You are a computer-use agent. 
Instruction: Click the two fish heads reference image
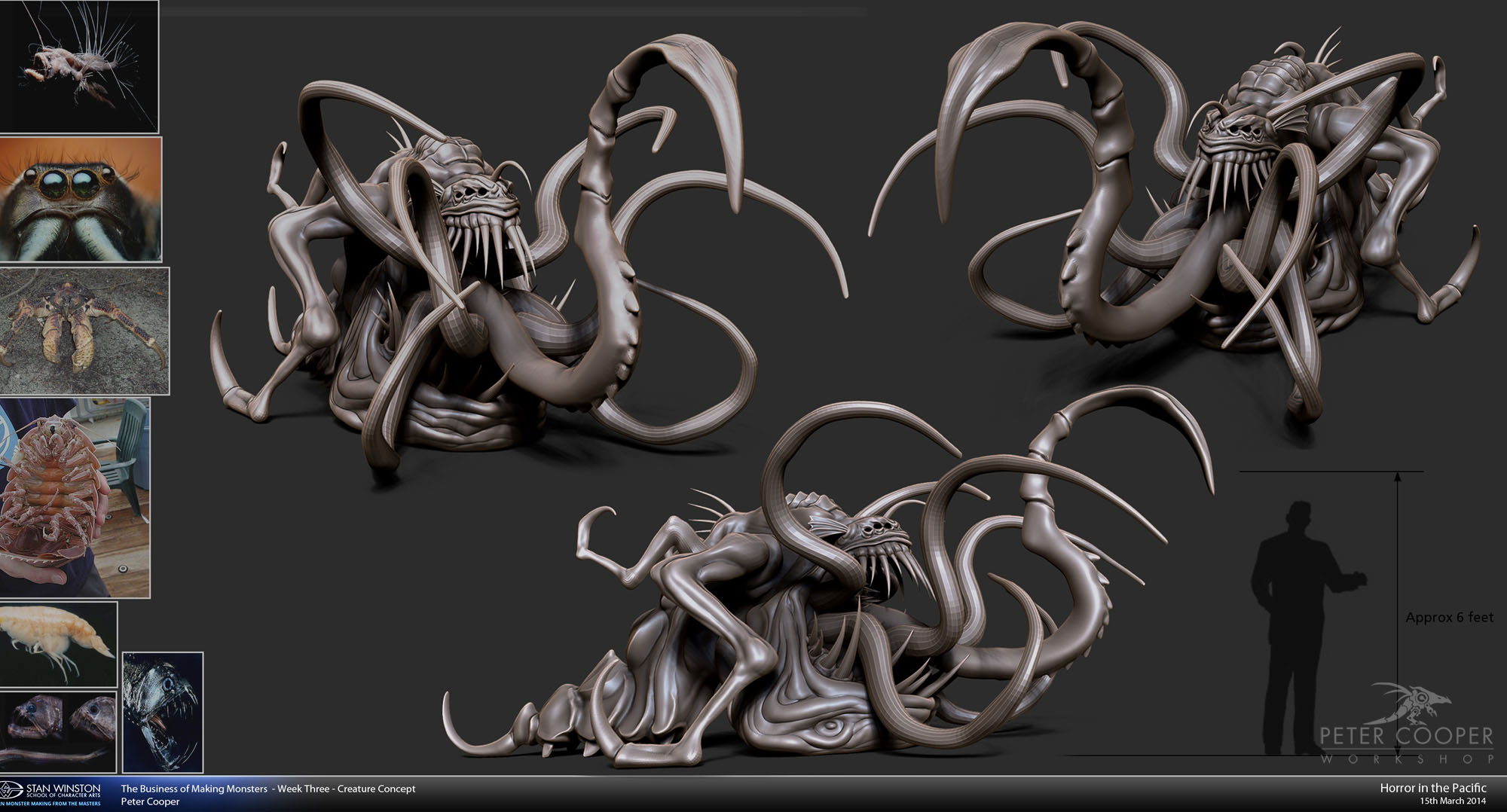coord(58,731)
